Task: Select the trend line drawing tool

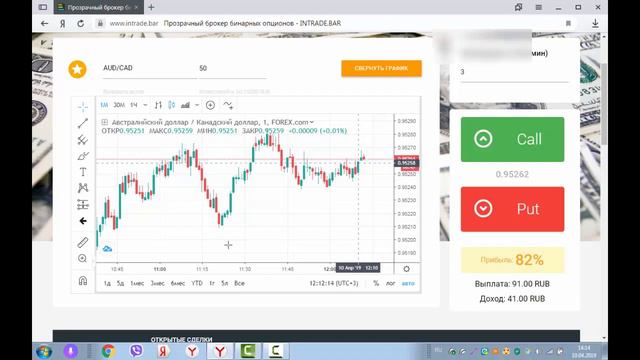Action: (83, 123)
